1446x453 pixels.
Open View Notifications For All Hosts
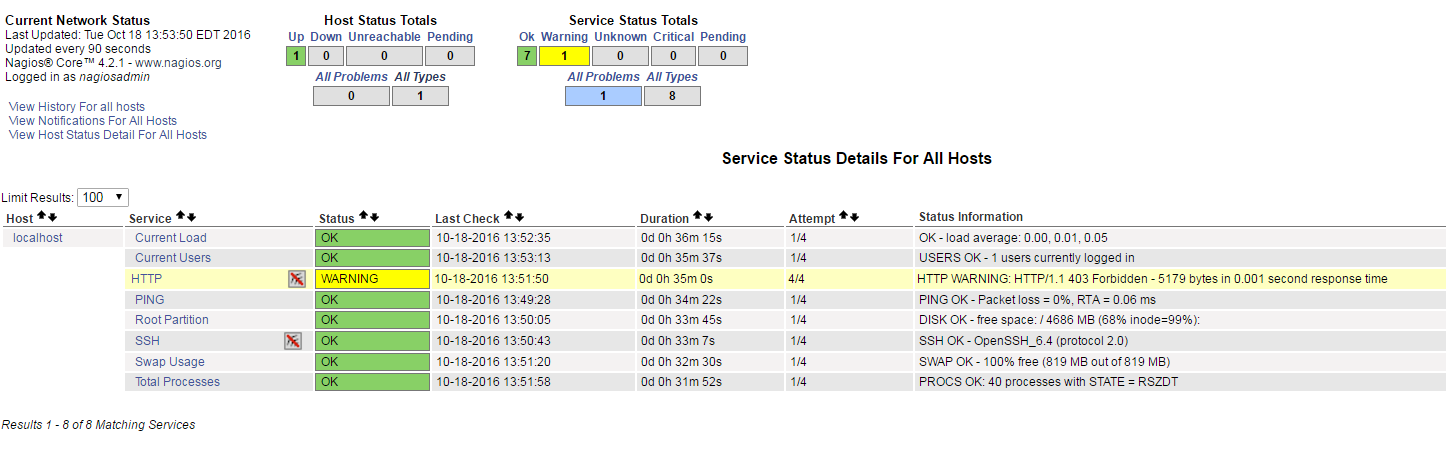93,121
